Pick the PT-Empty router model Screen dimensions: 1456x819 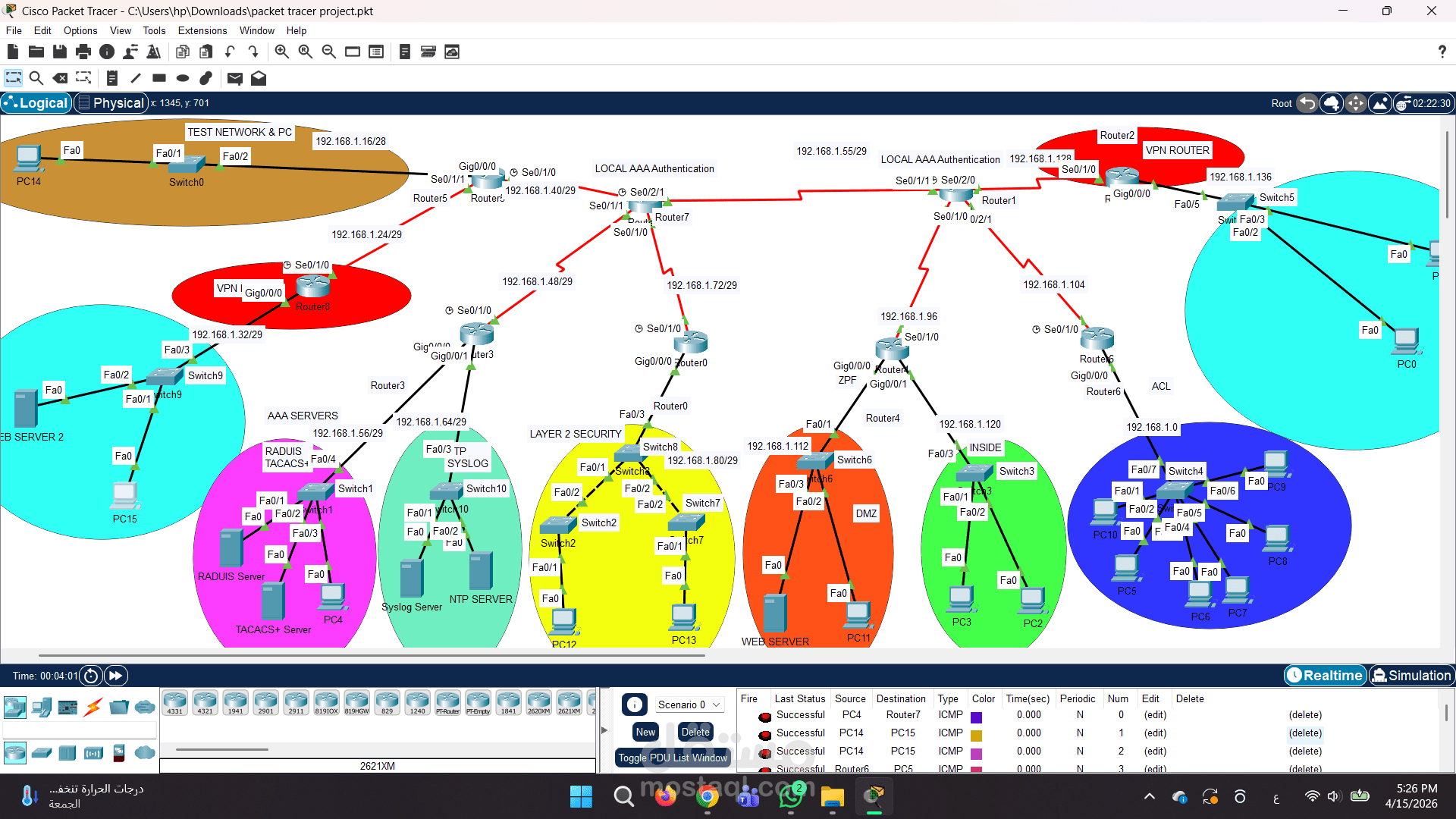[x=478, y=702]
